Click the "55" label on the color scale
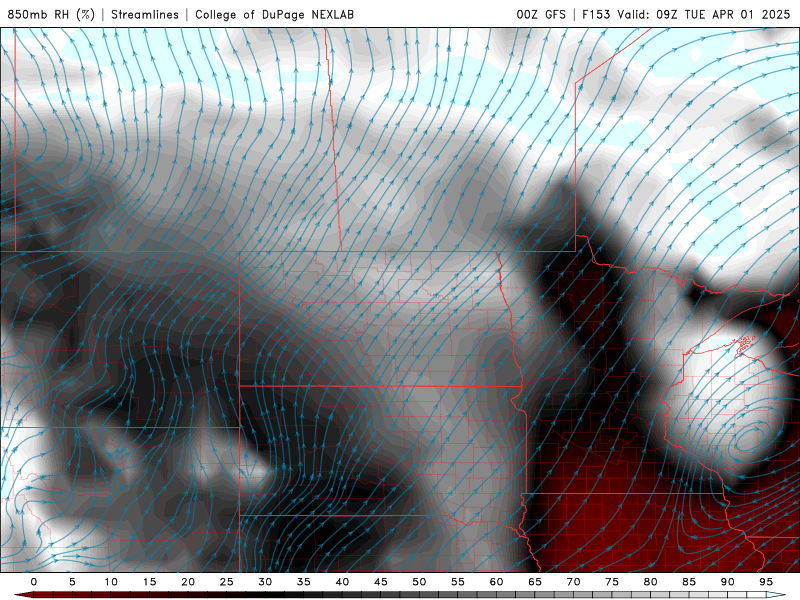 (x=458, y=582)
